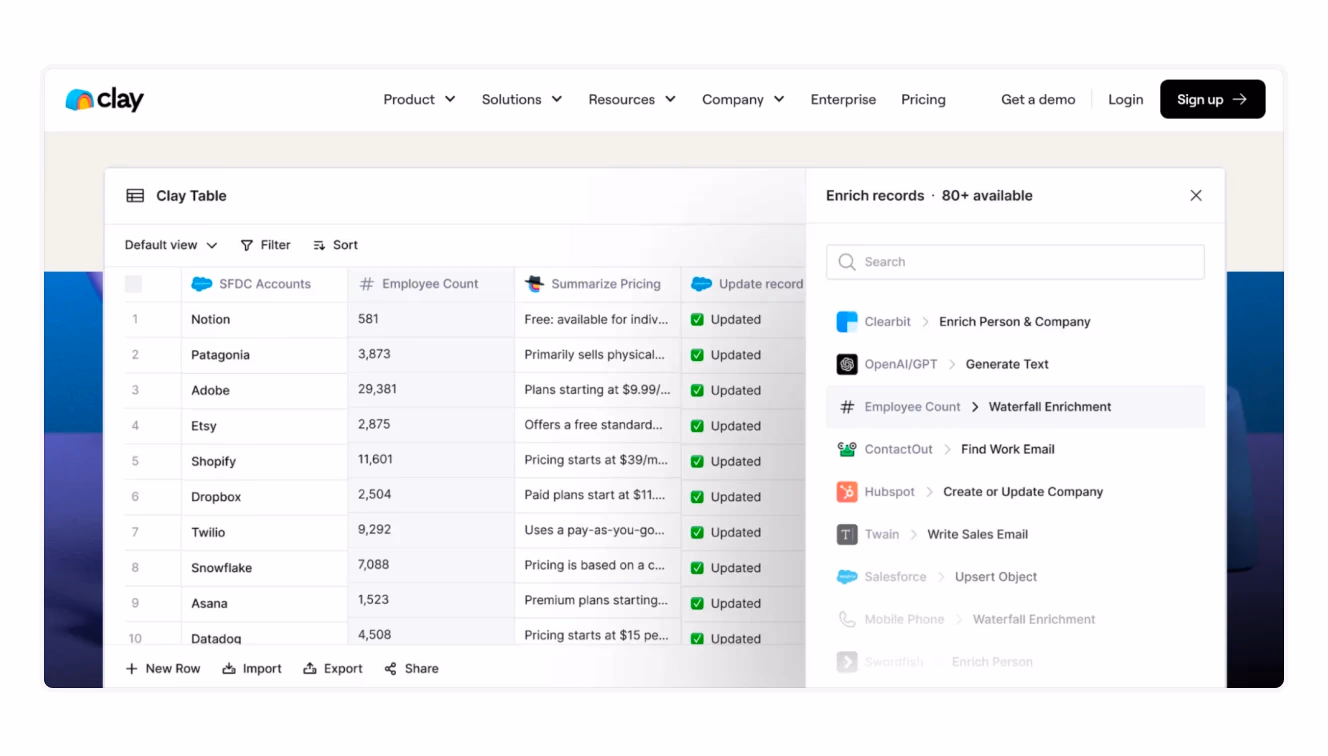Viewport: 1328px width, 756px height.
Task: Click the plus icon for New Row
Action: point(131,669)
